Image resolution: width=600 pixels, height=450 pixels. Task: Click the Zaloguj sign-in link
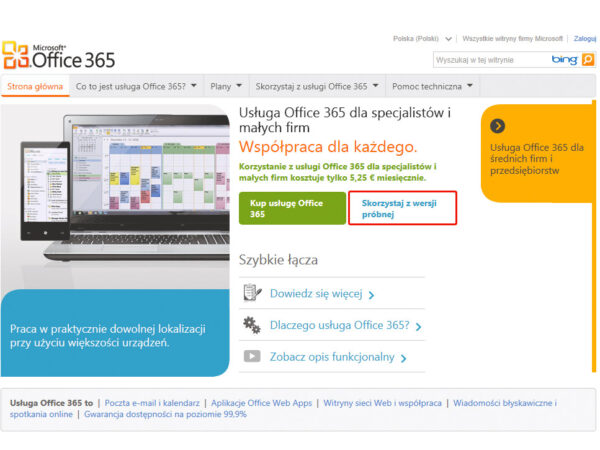(x=585, y=39)
